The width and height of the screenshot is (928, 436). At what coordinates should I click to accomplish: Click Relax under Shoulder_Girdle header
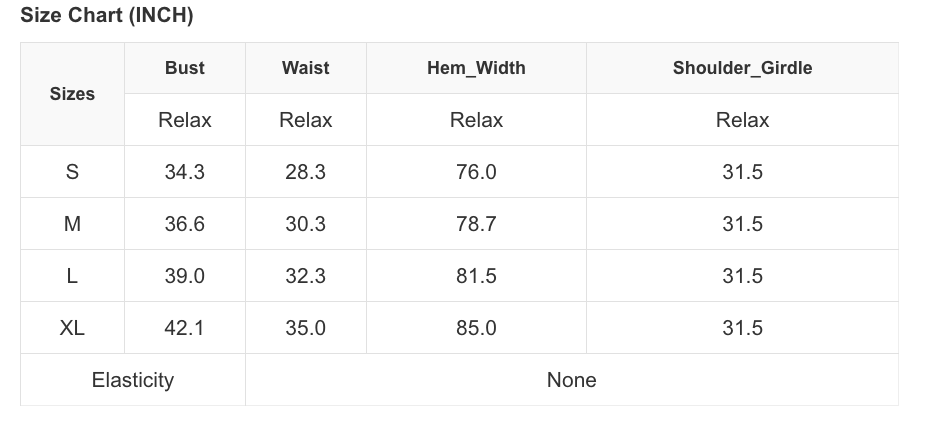point(742,120)
